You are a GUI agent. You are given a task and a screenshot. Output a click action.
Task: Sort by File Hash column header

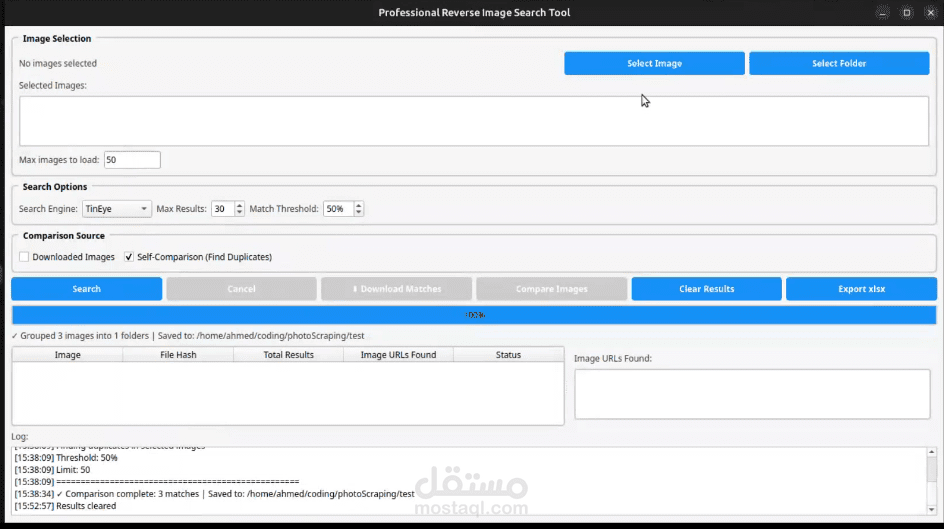click(178, 355)
